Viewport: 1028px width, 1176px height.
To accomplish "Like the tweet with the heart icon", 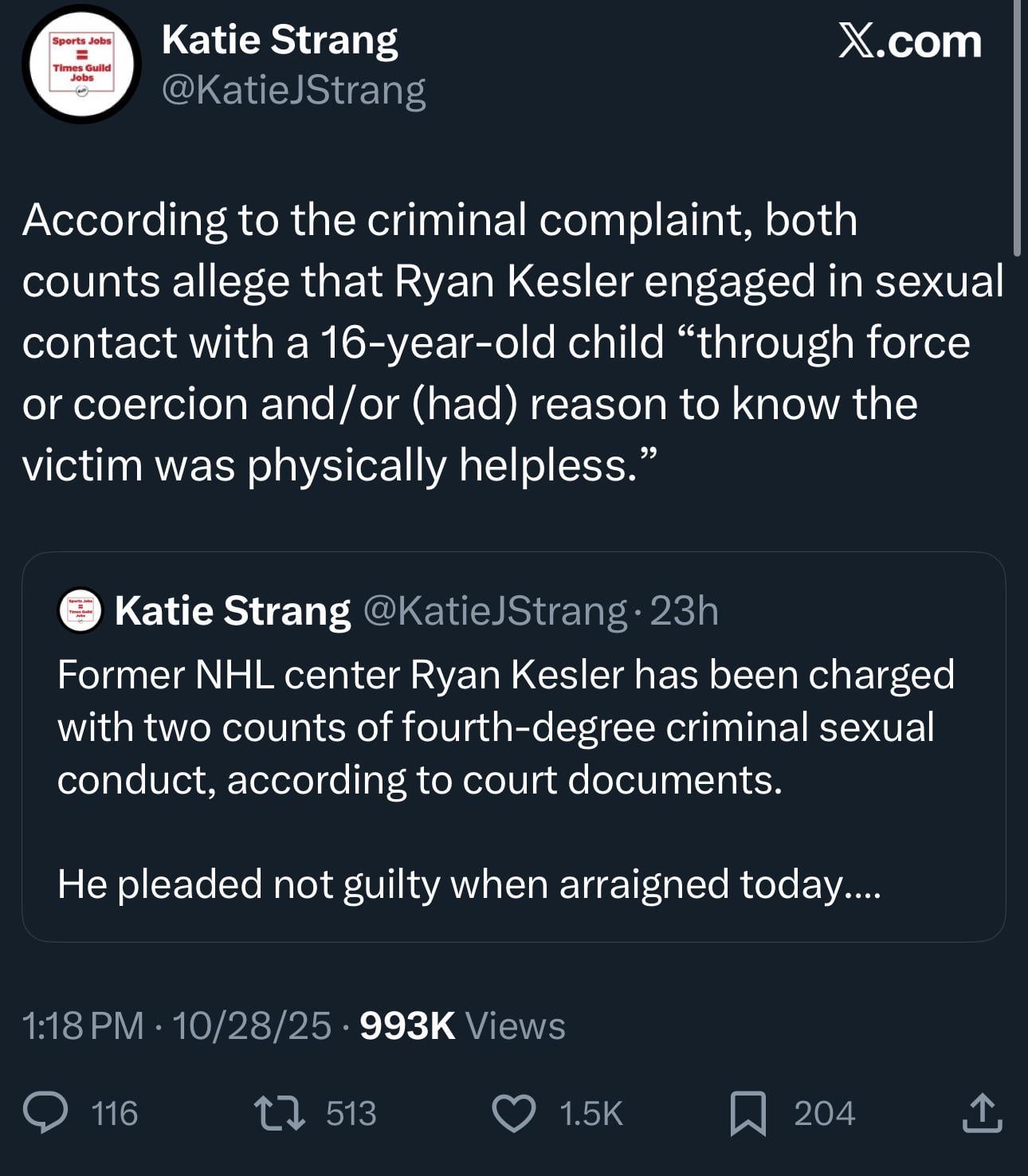I will 514,1113.
